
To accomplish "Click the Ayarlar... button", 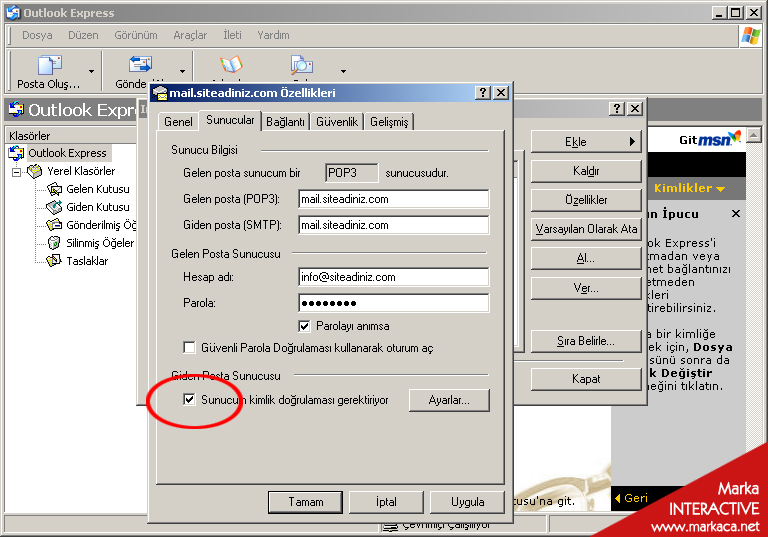I will [x=449, y=400].
